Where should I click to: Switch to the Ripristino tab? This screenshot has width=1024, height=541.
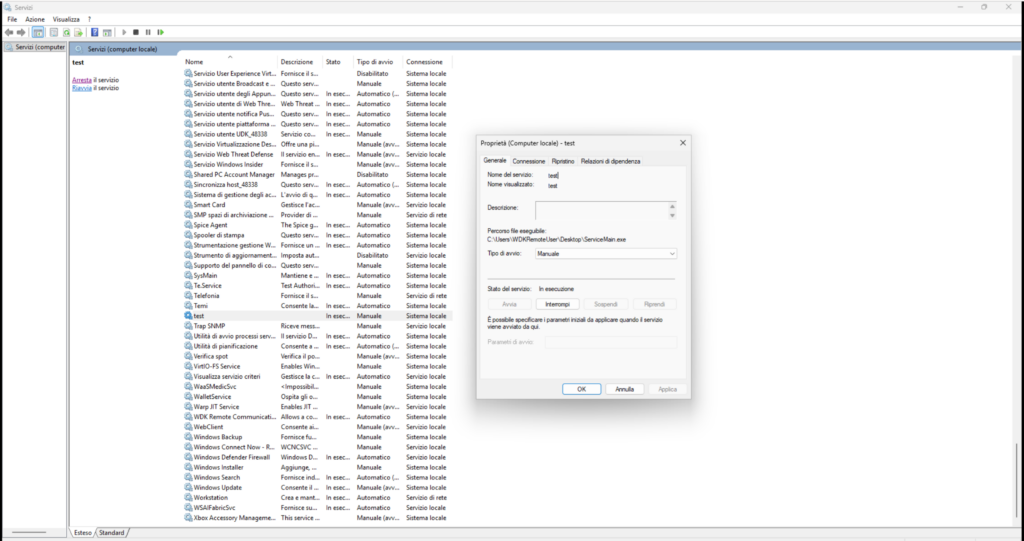coord(563,161)
